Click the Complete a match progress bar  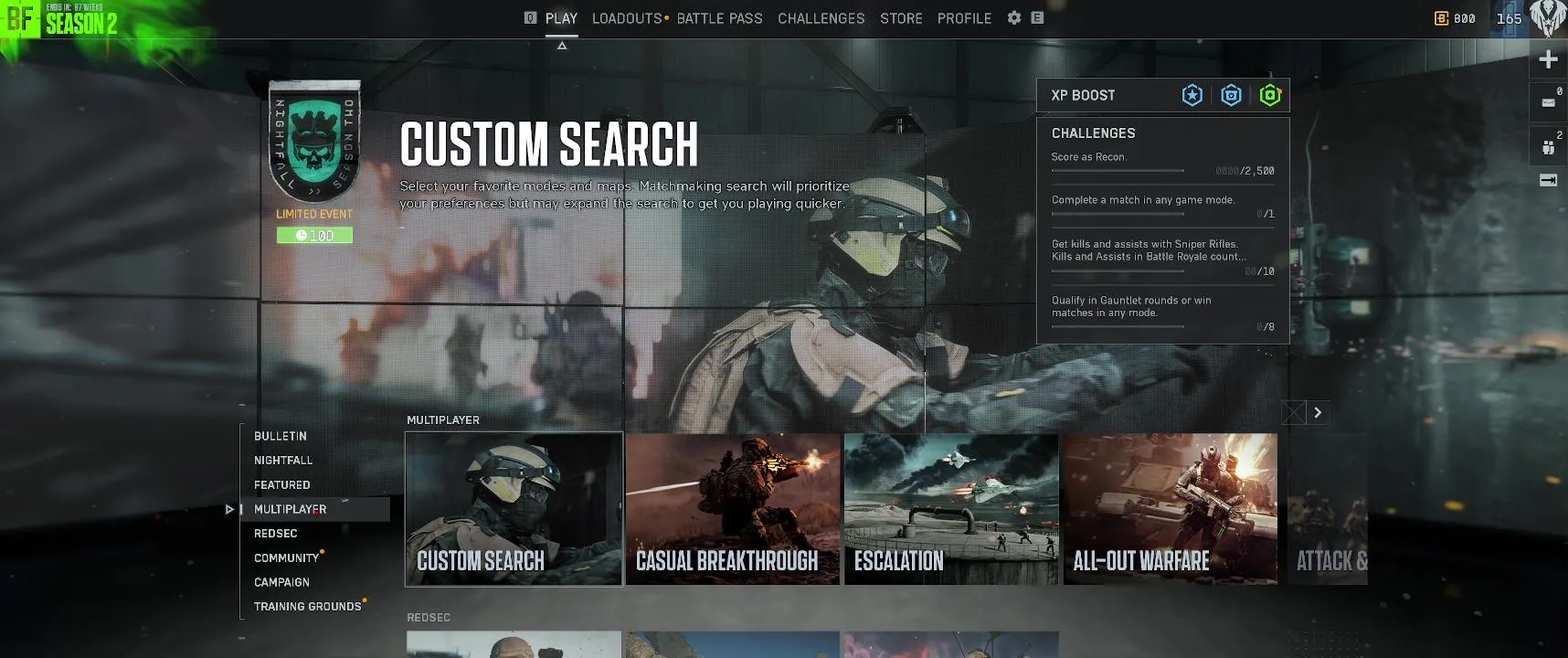[1118, 214]
